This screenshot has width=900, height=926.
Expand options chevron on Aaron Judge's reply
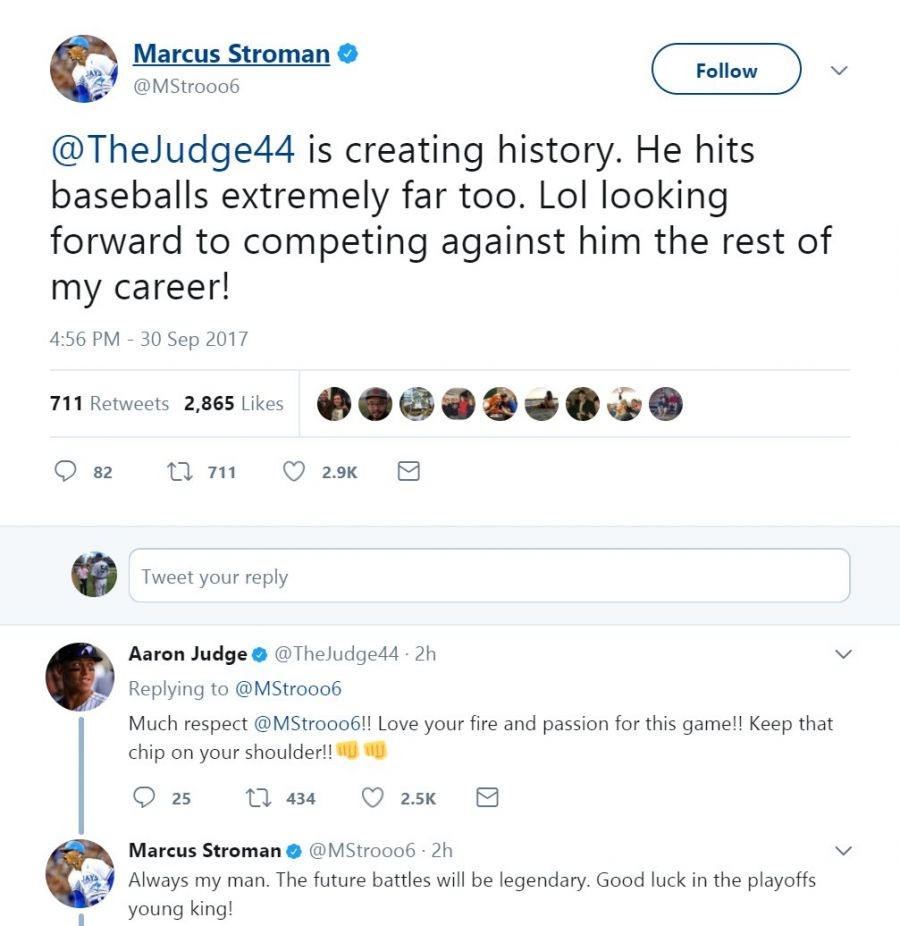(843, 654)
